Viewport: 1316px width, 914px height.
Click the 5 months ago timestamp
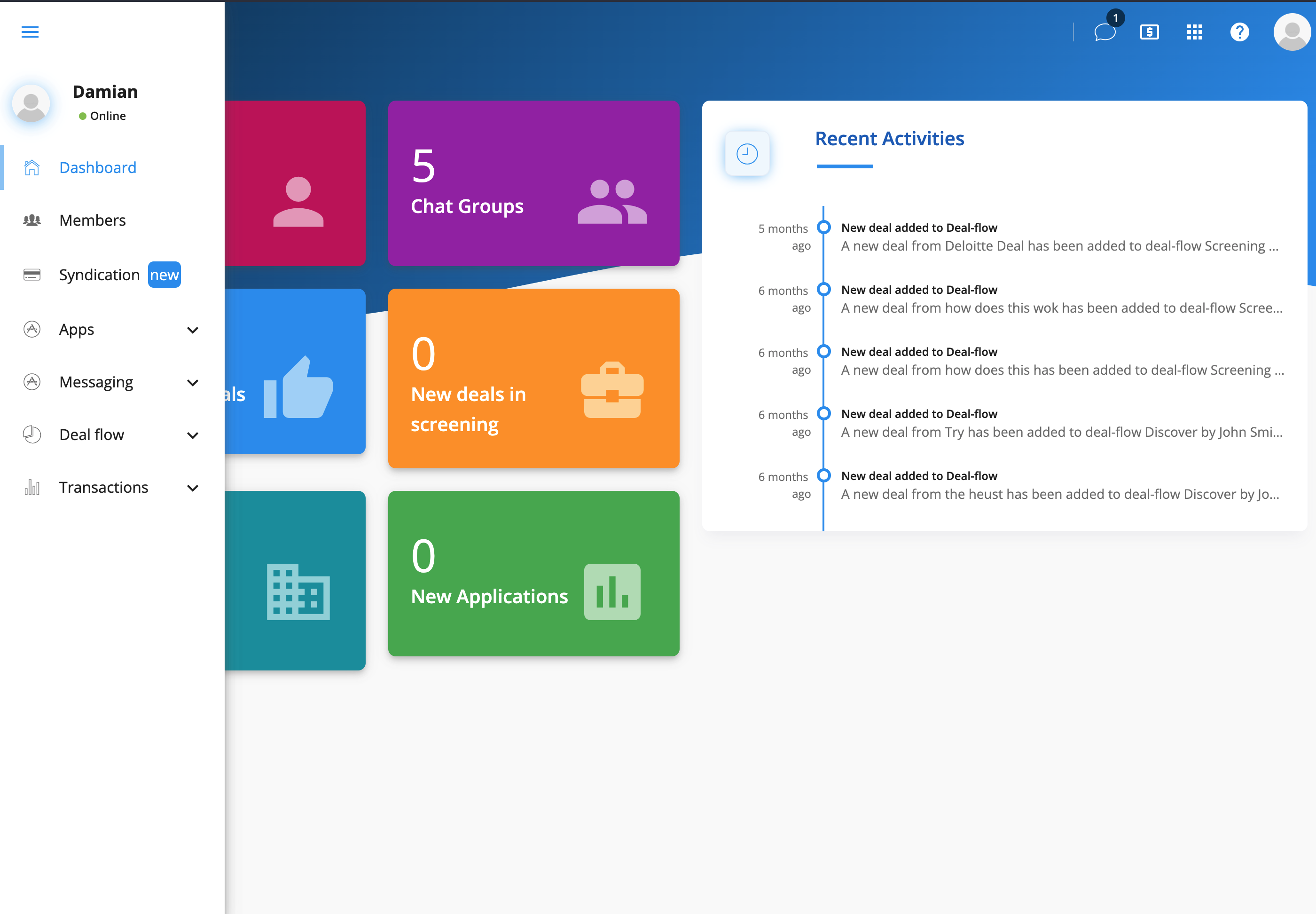(x=784, y=237)
